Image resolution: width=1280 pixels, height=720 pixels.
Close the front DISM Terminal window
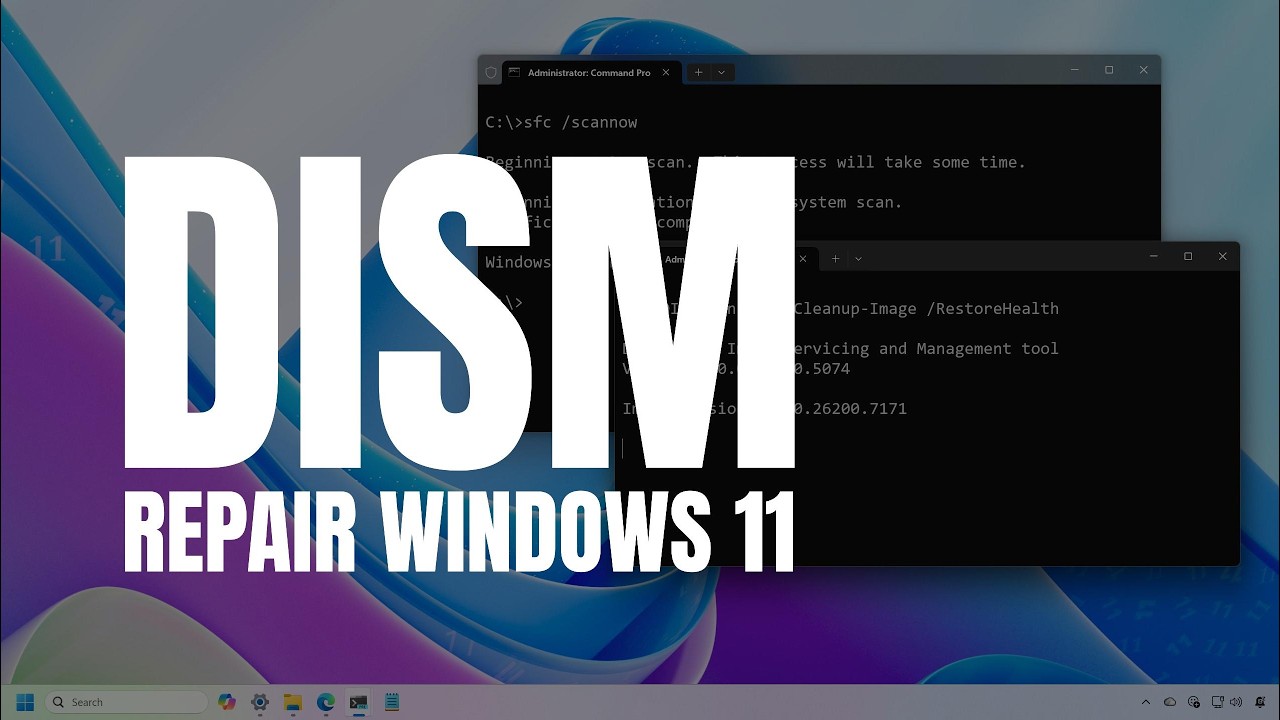1222,256
